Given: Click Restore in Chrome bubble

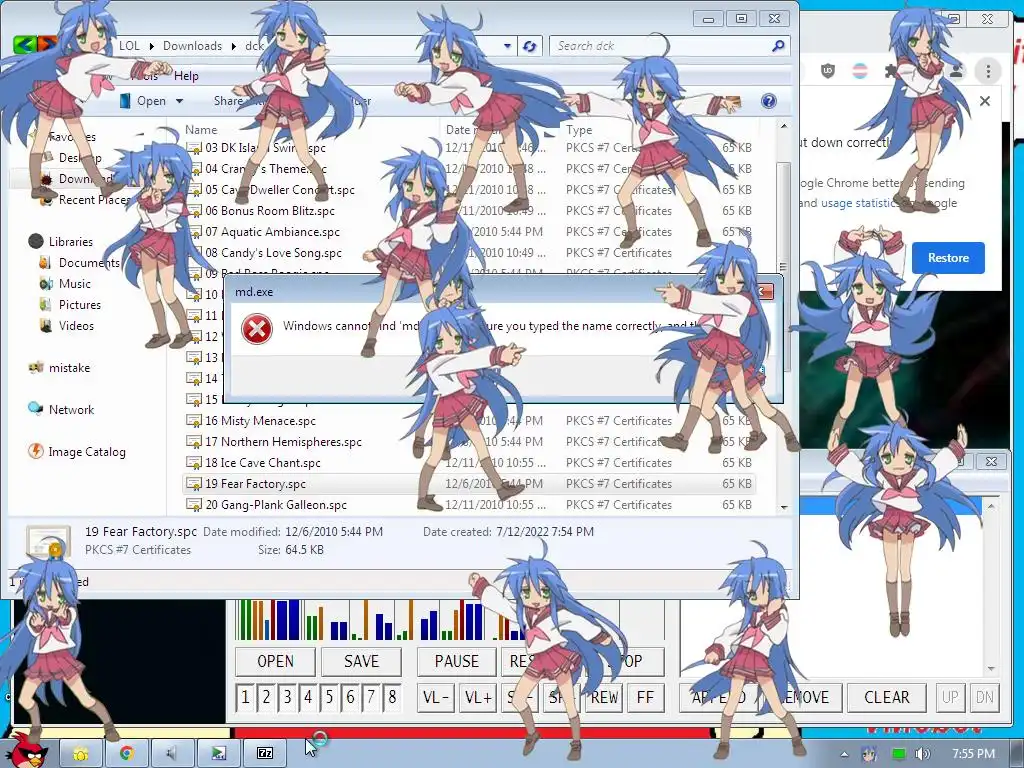Looking at the screenshot, I should [x=948, y=258].
